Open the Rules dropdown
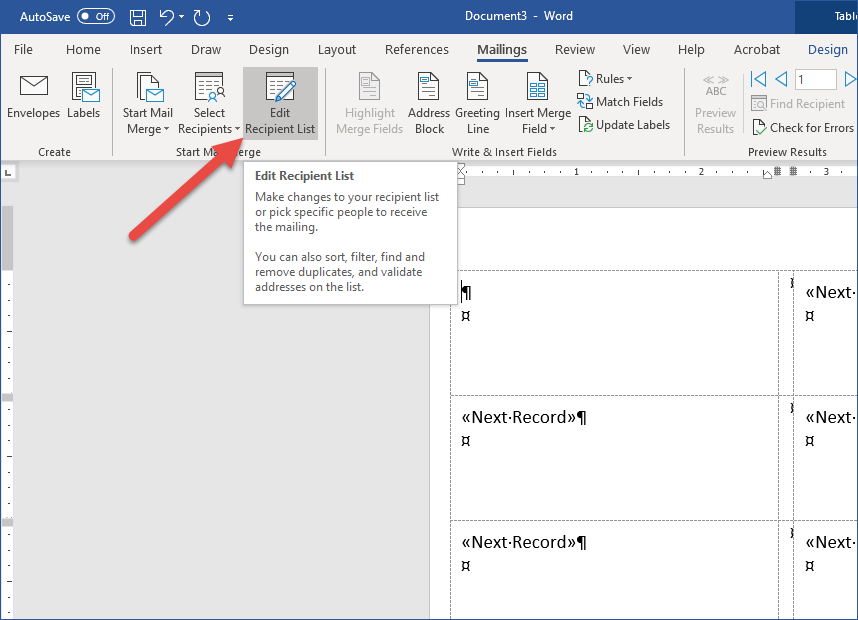Image resolution: width=858 pixels, height=620 pixels. [606, 79]
